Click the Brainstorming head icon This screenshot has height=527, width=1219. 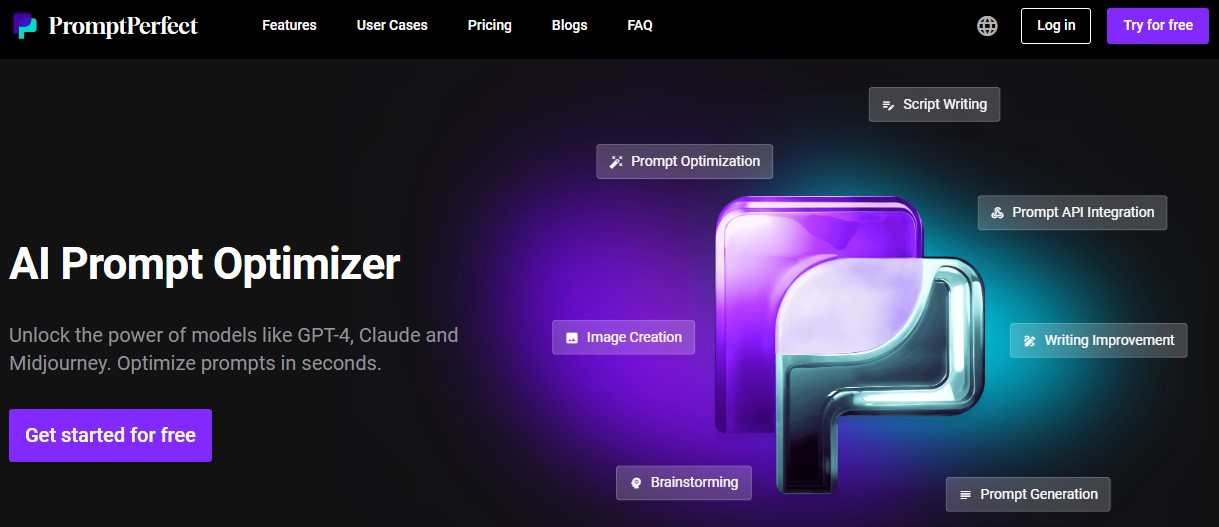tap(635, 483)
